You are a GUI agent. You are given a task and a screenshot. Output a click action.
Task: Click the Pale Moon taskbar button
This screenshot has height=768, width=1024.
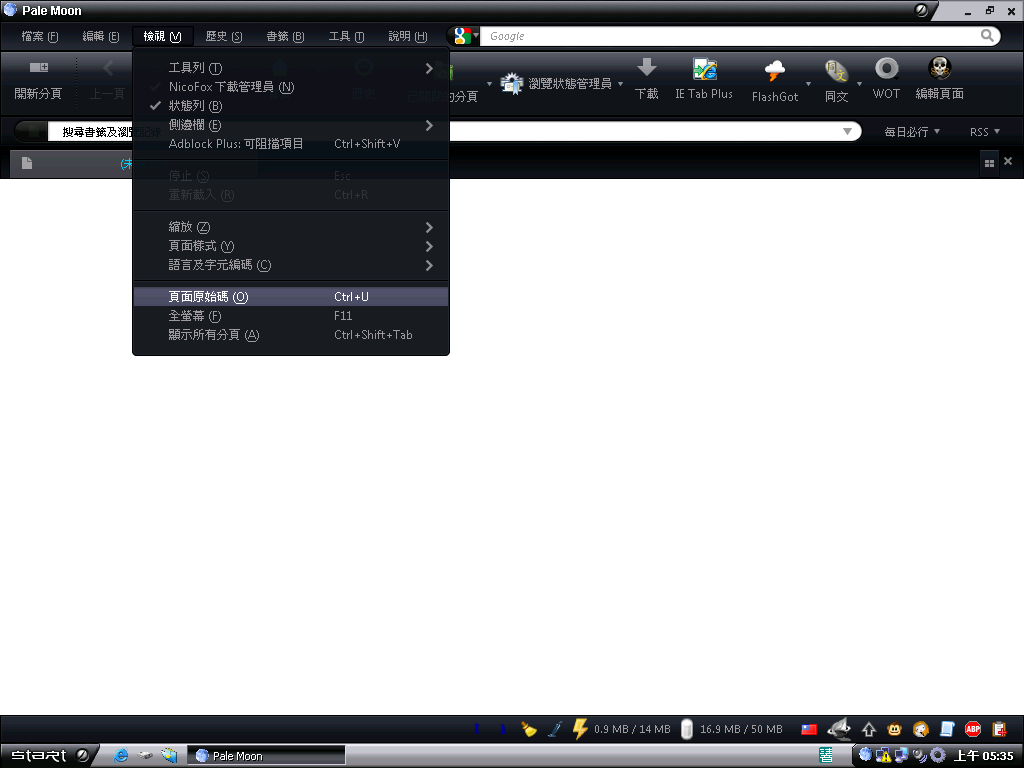(x=266, y=756)
